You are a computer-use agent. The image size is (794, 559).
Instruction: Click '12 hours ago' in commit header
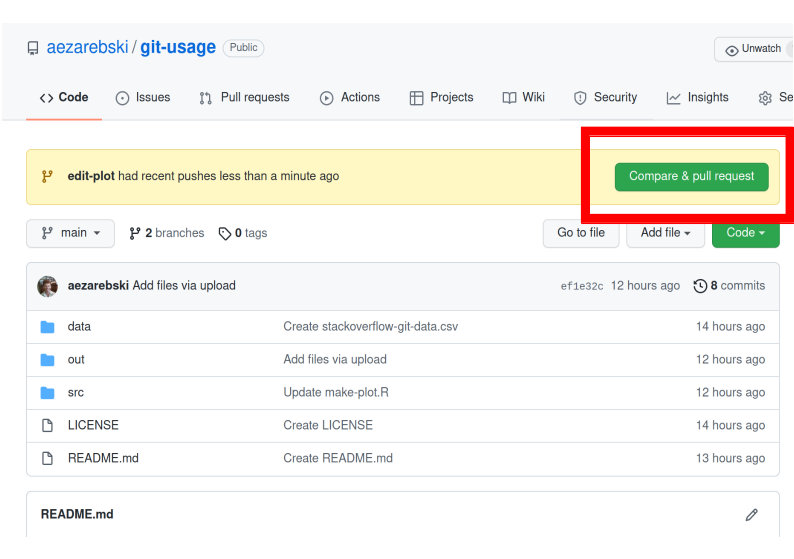click(x=645, y=286)
